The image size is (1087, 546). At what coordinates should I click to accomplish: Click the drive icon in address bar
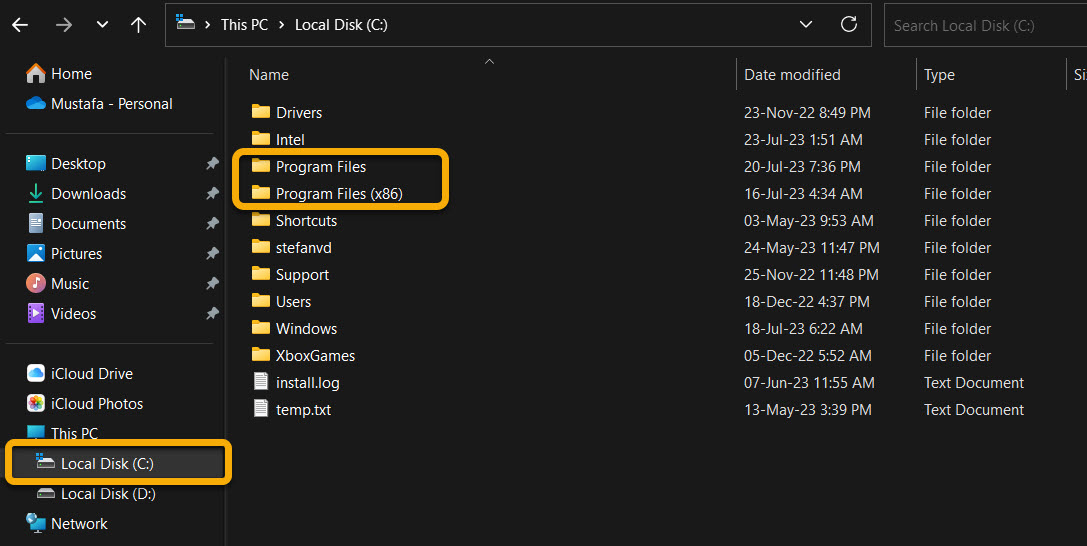click(185, 23)
